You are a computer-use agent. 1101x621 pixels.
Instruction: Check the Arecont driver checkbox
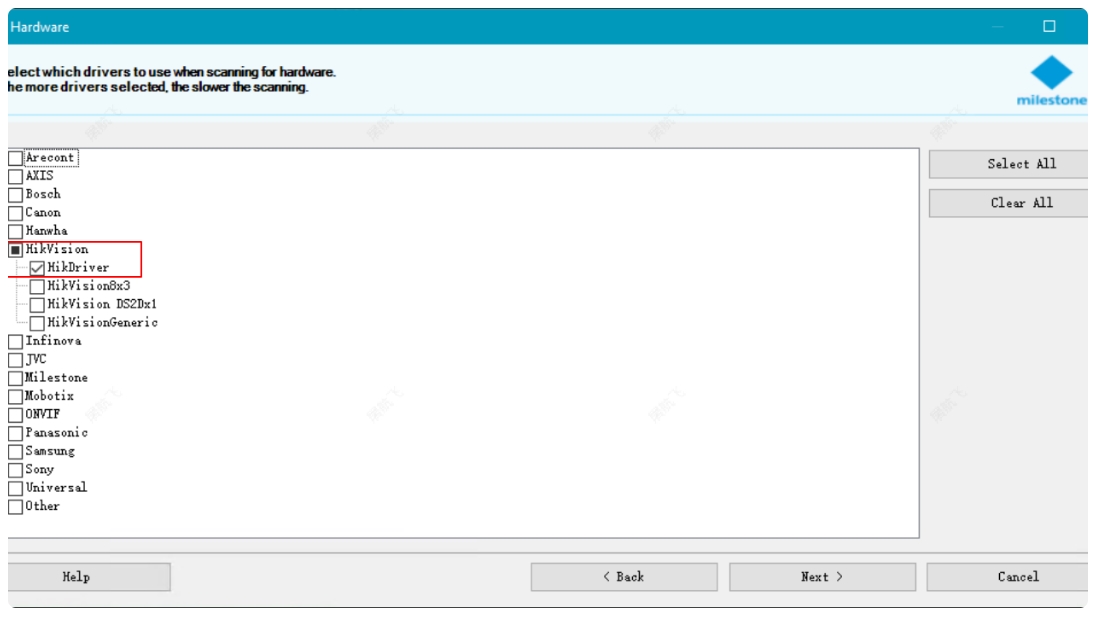(x=15, y=158)
